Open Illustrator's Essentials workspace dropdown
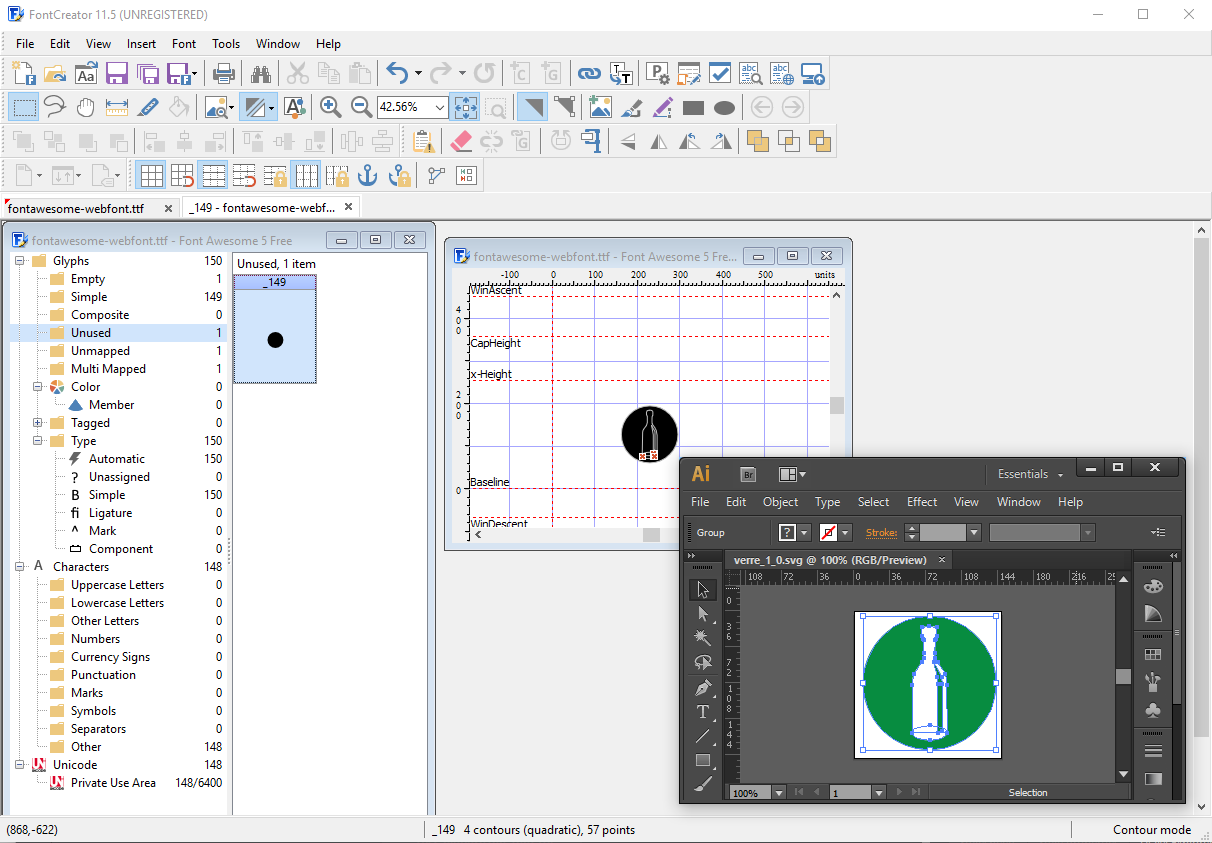The width and height of the screenshot is (1212, 843). coord(1031,474)
